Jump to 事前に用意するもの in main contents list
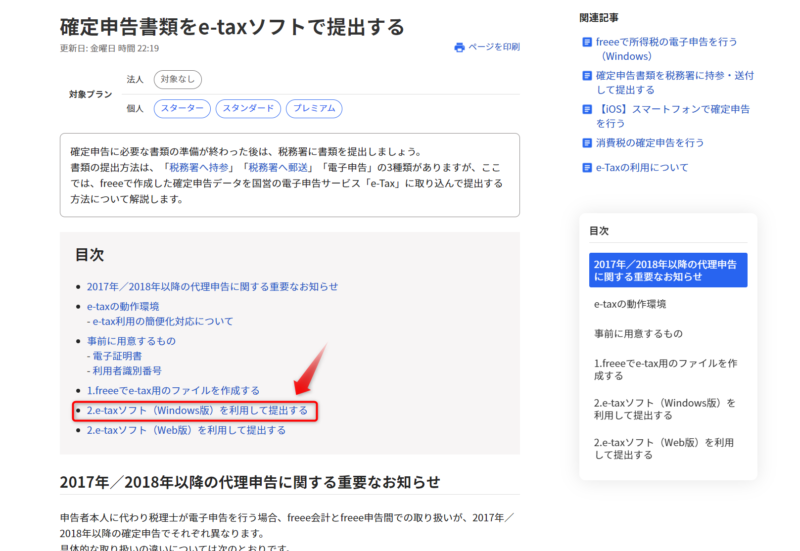Image resolution: width=800 pixels, height=551 pixels. (x=131, y=341)
